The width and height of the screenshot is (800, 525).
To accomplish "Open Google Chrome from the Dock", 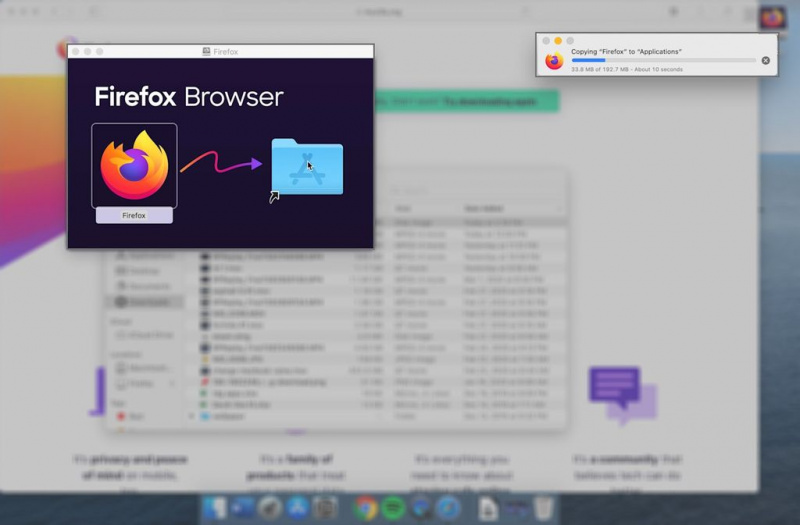I will (x=365, y=508).
